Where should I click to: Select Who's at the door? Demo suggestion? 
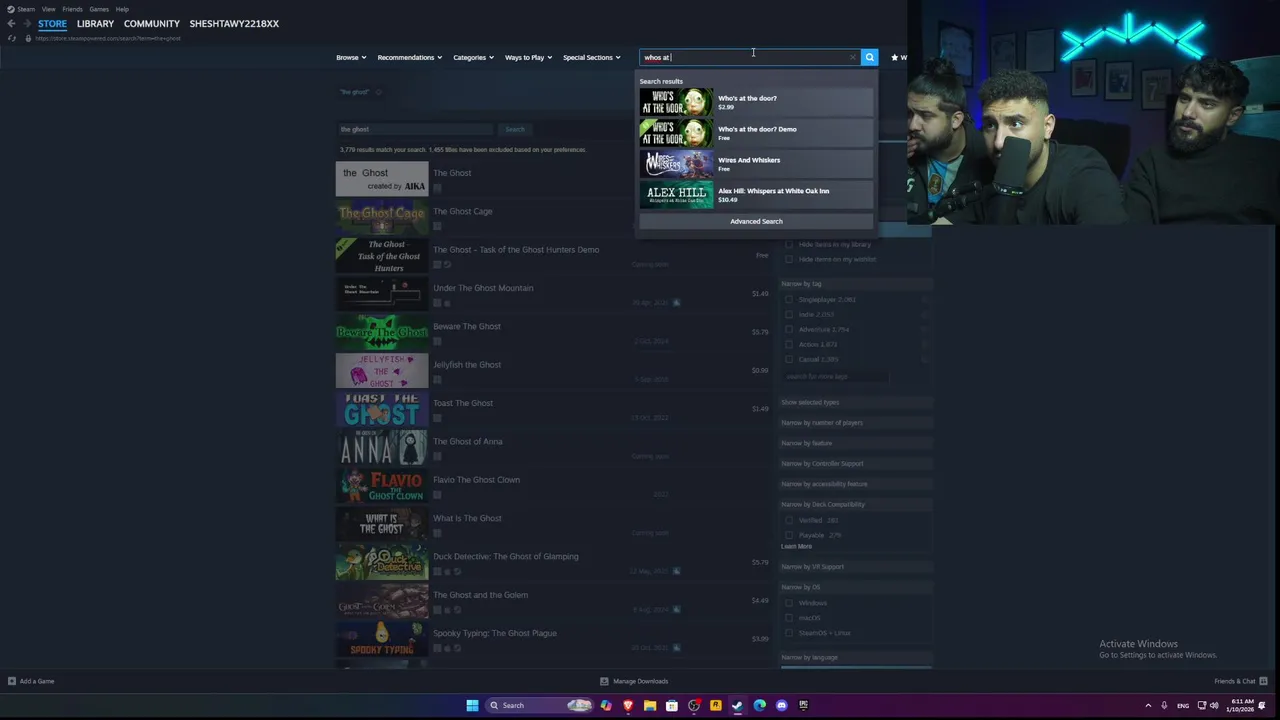pos(756,133)
